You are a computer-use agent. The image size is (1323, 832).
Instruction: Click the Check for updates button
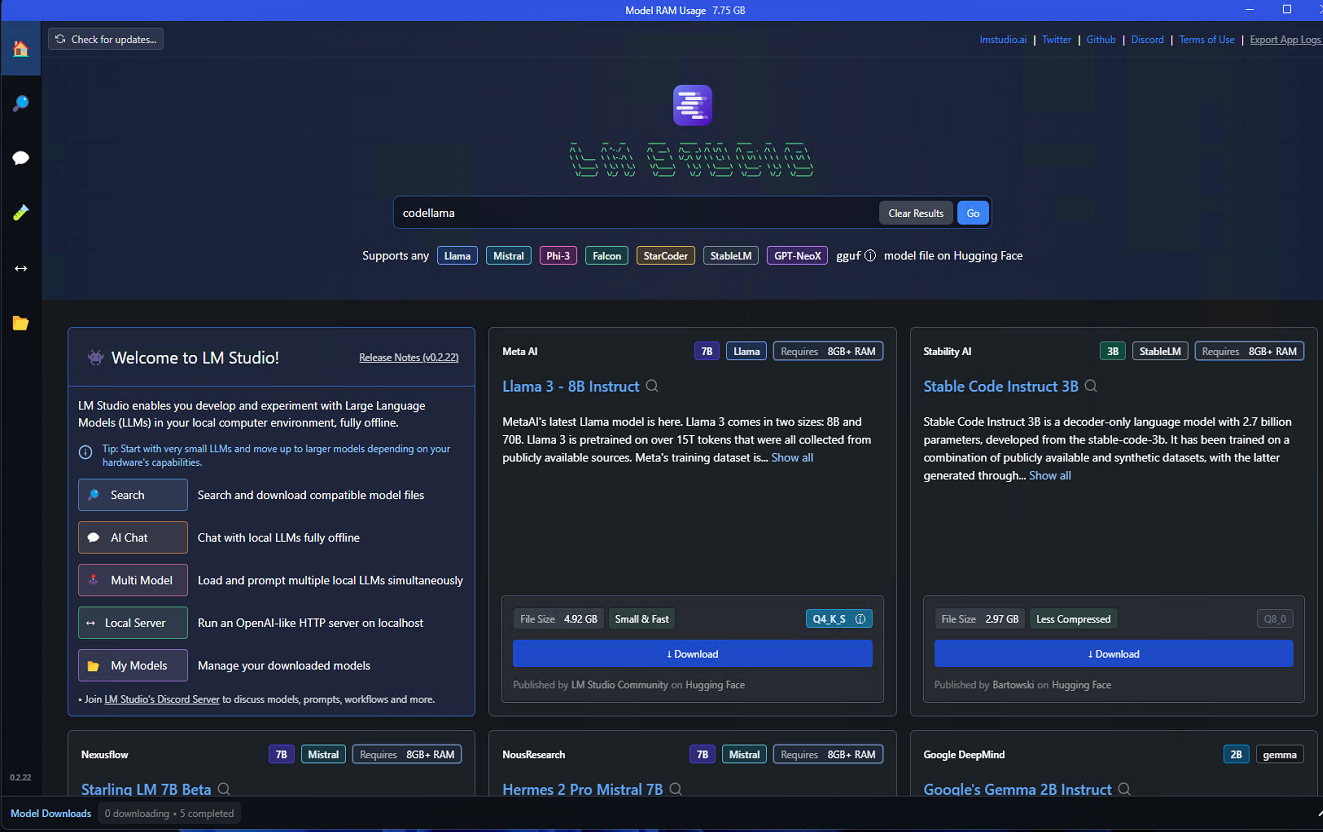[x=106, y=39]
